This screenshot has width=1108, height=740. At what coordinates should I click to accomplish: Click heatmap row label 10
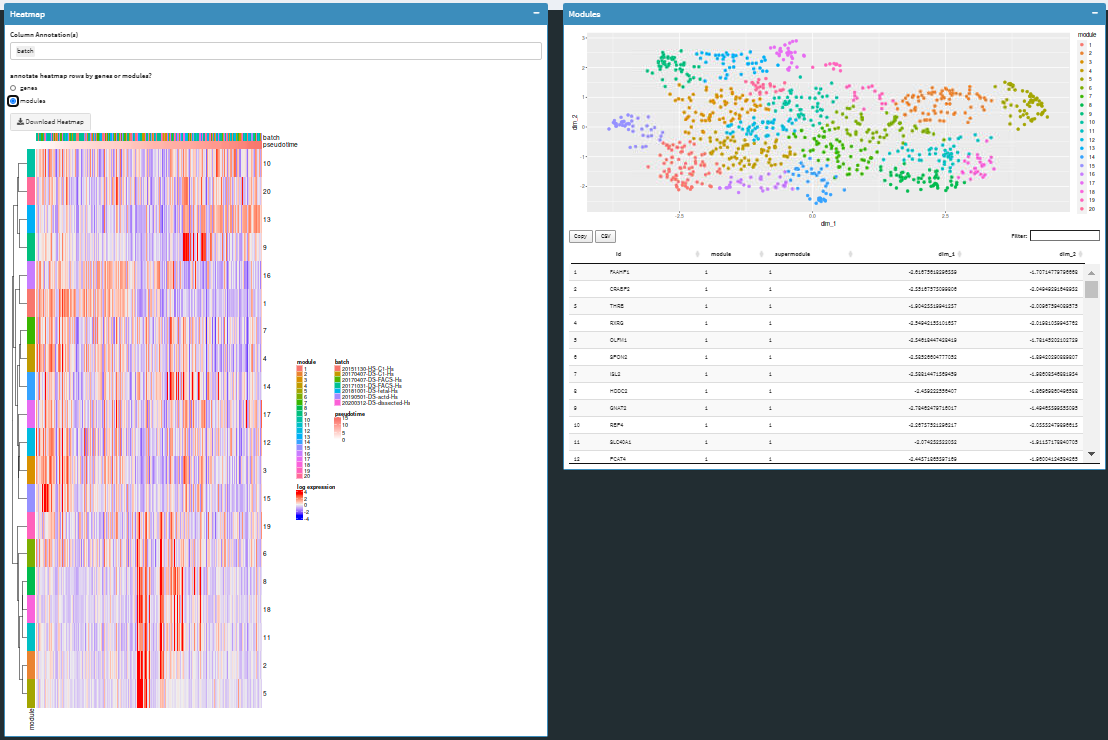[x=266, y=164]
